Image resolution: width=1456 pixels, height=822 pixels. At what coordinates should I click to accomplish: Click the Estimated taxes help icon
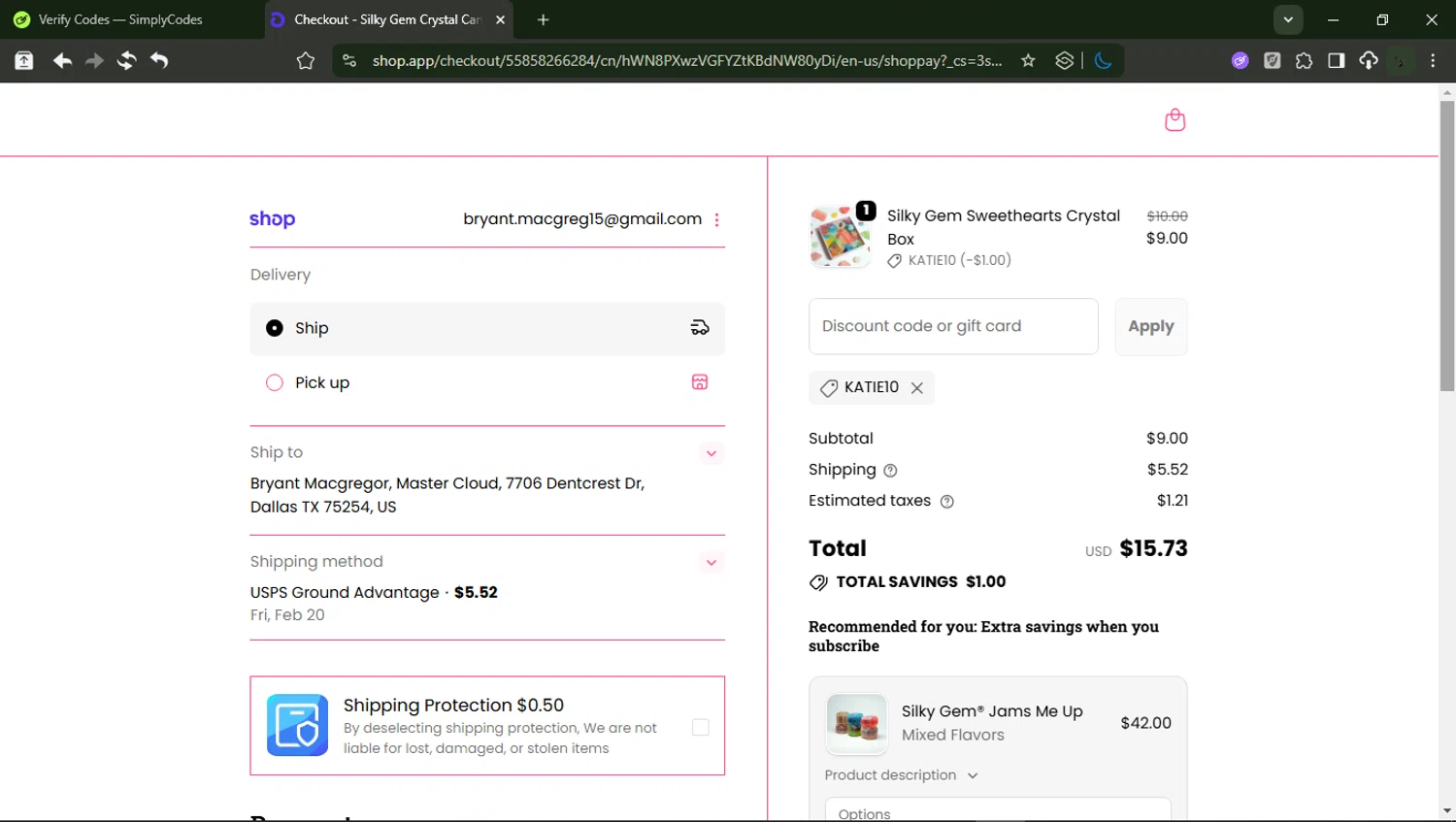click(947, 502)
